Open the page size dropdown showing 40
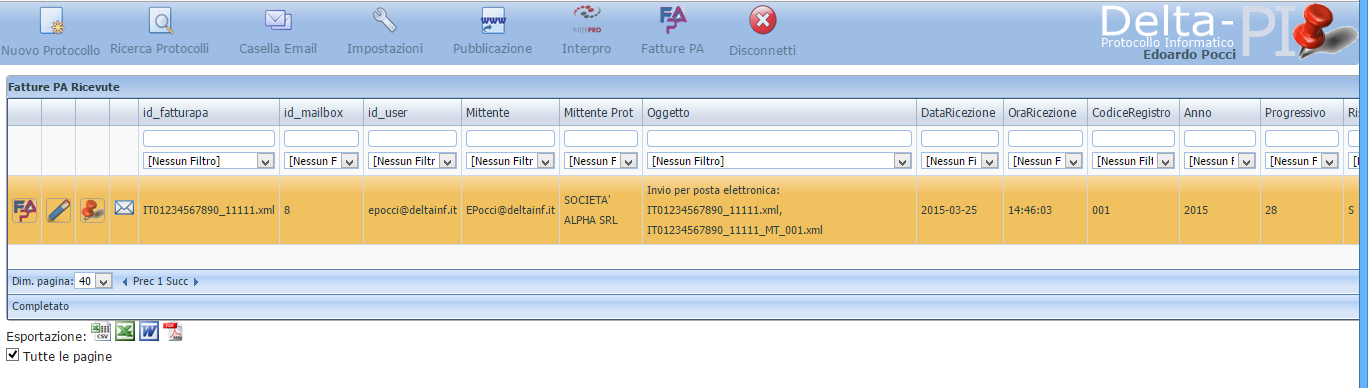This screenshot has width=1368, height=388. coord(94,281)
